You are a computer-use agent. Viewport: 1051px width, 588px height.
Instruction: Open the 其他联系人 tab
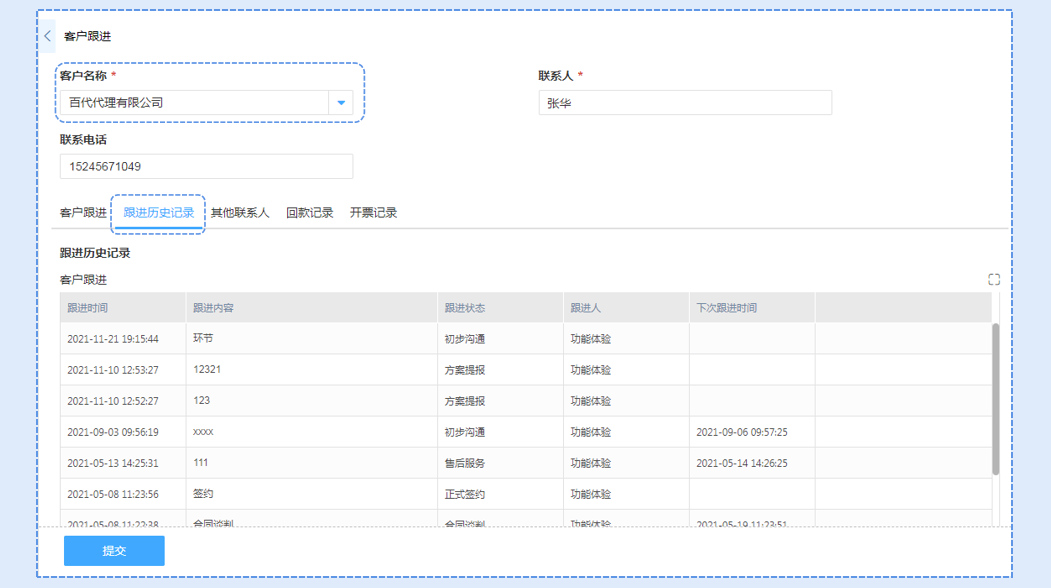tap(240, 213)
